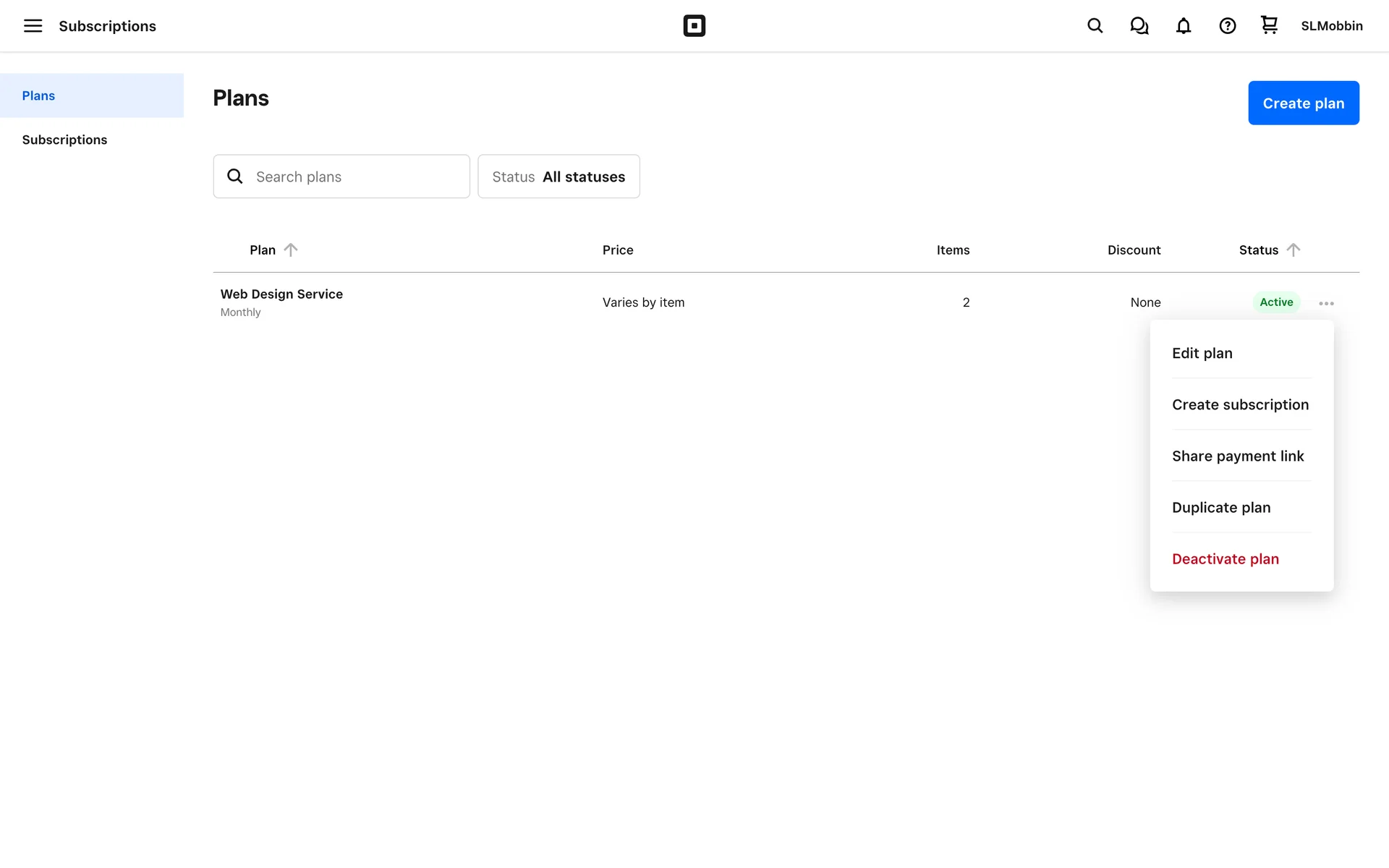Open the hamburger navigation menu
1389x868 pixels.
pyautogui.click(x=33, y=26)
